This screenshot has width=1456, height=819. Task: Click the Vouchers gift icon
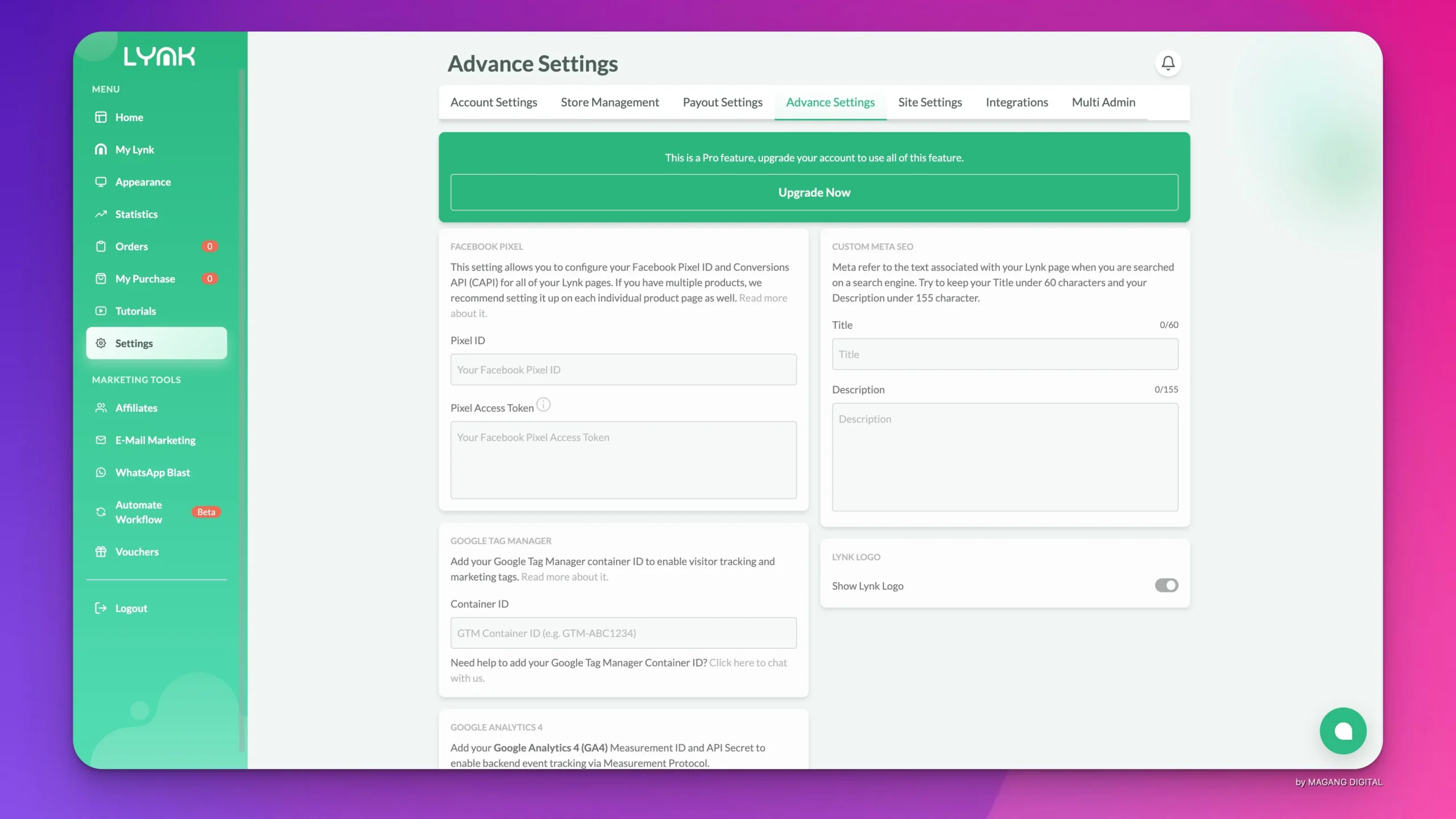101,552
